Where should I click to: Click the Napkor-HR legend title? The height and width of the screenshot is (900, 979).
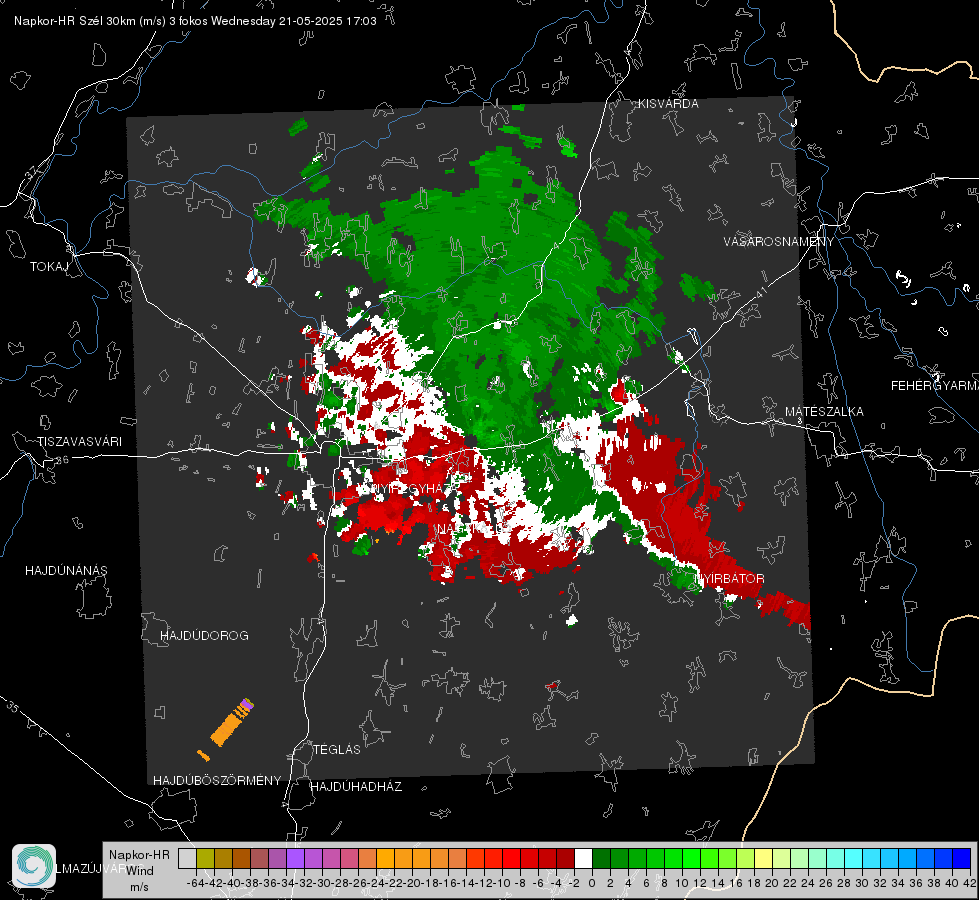tap(139, 855)
